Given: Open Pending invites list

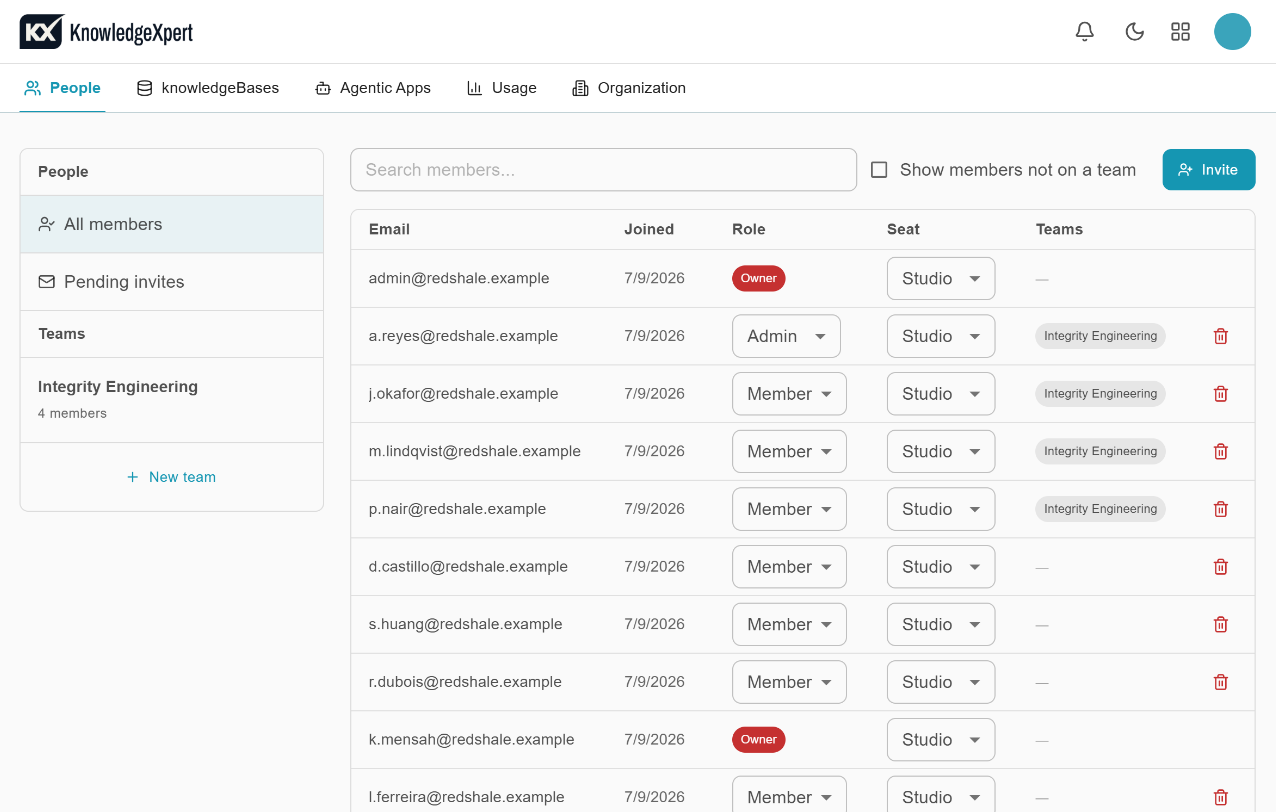Looking at the screenshot, I should click(172, 282).
